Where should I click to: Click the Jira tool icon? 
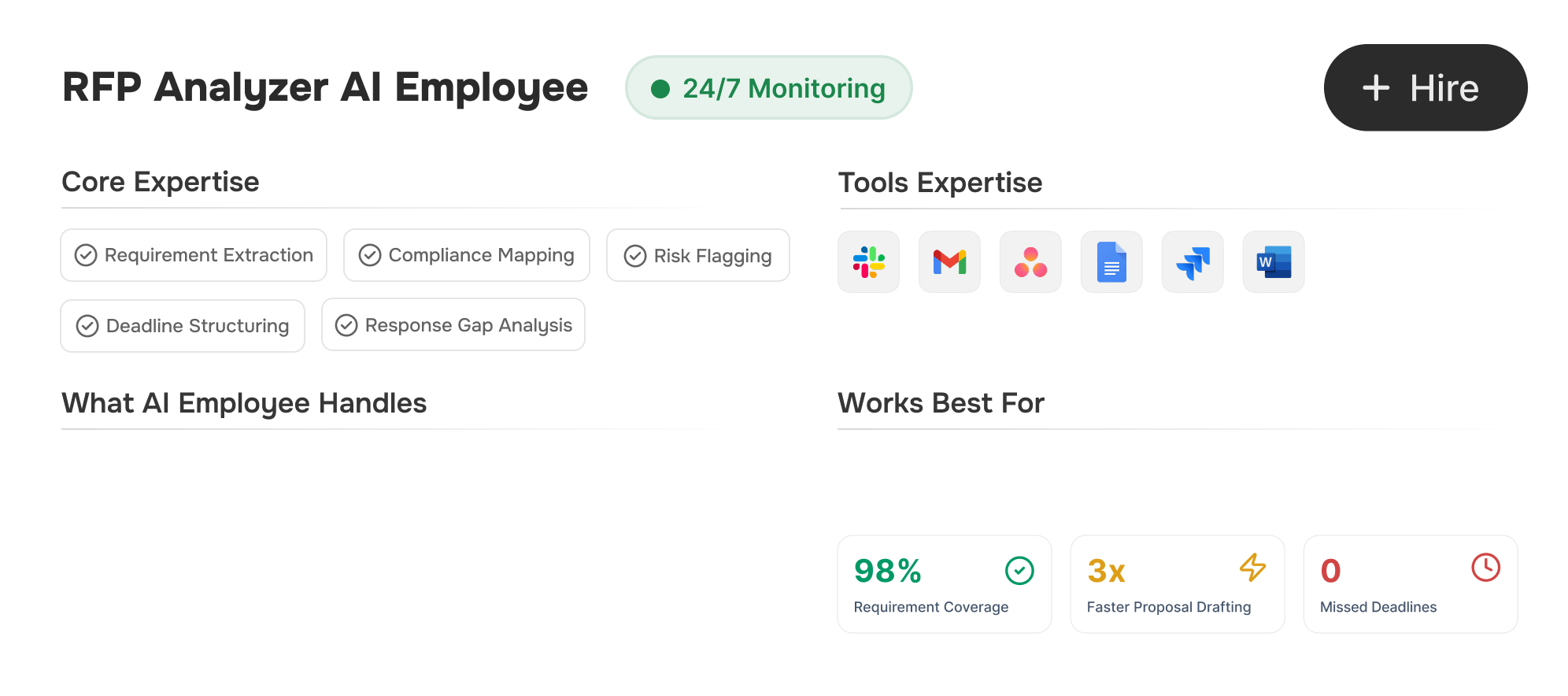(x=1193, y=262)
